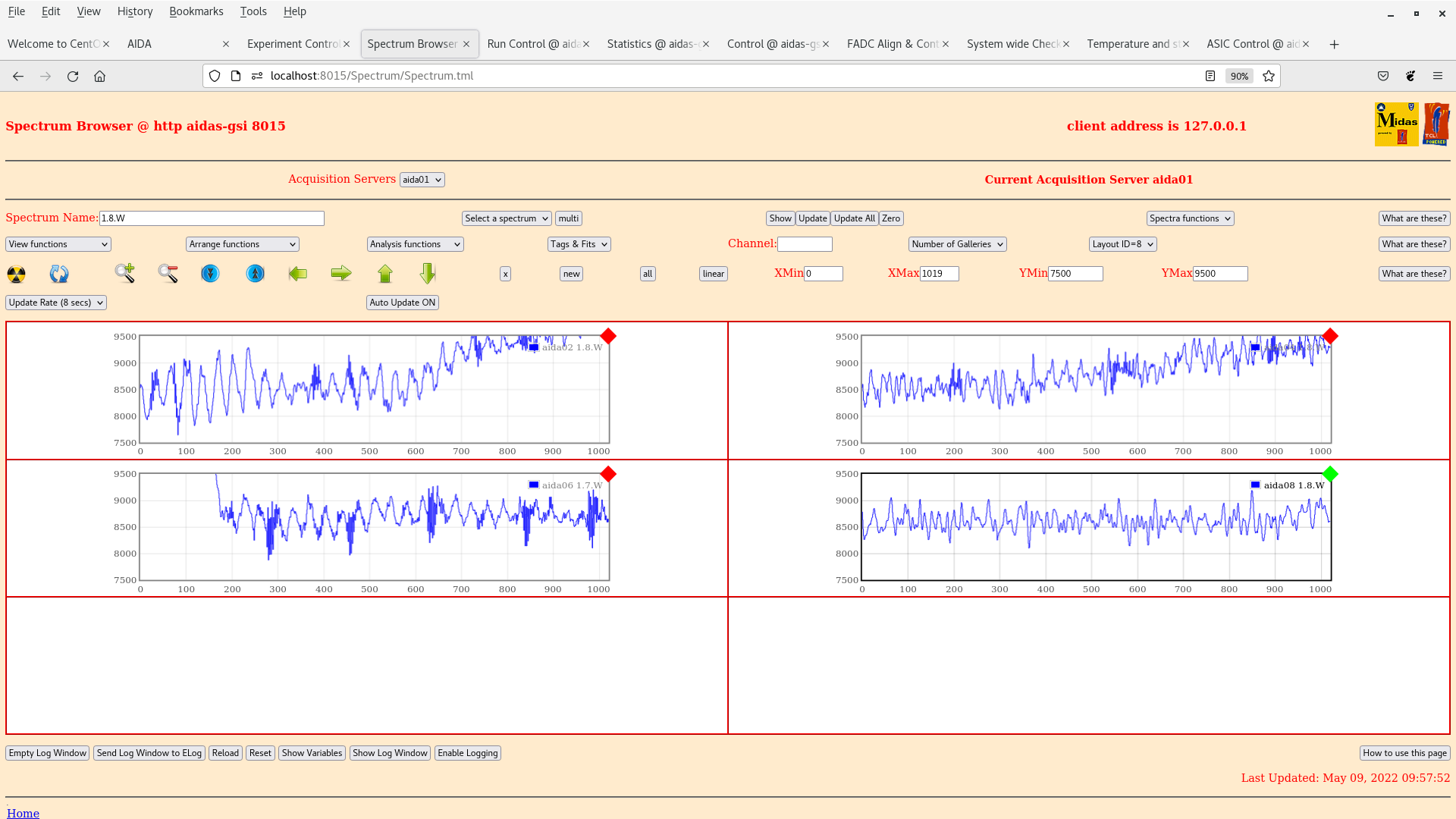Open the Acquisition Servers aida01 dropdown
Screen dimensions: 1456x819
tap(422, 180)
